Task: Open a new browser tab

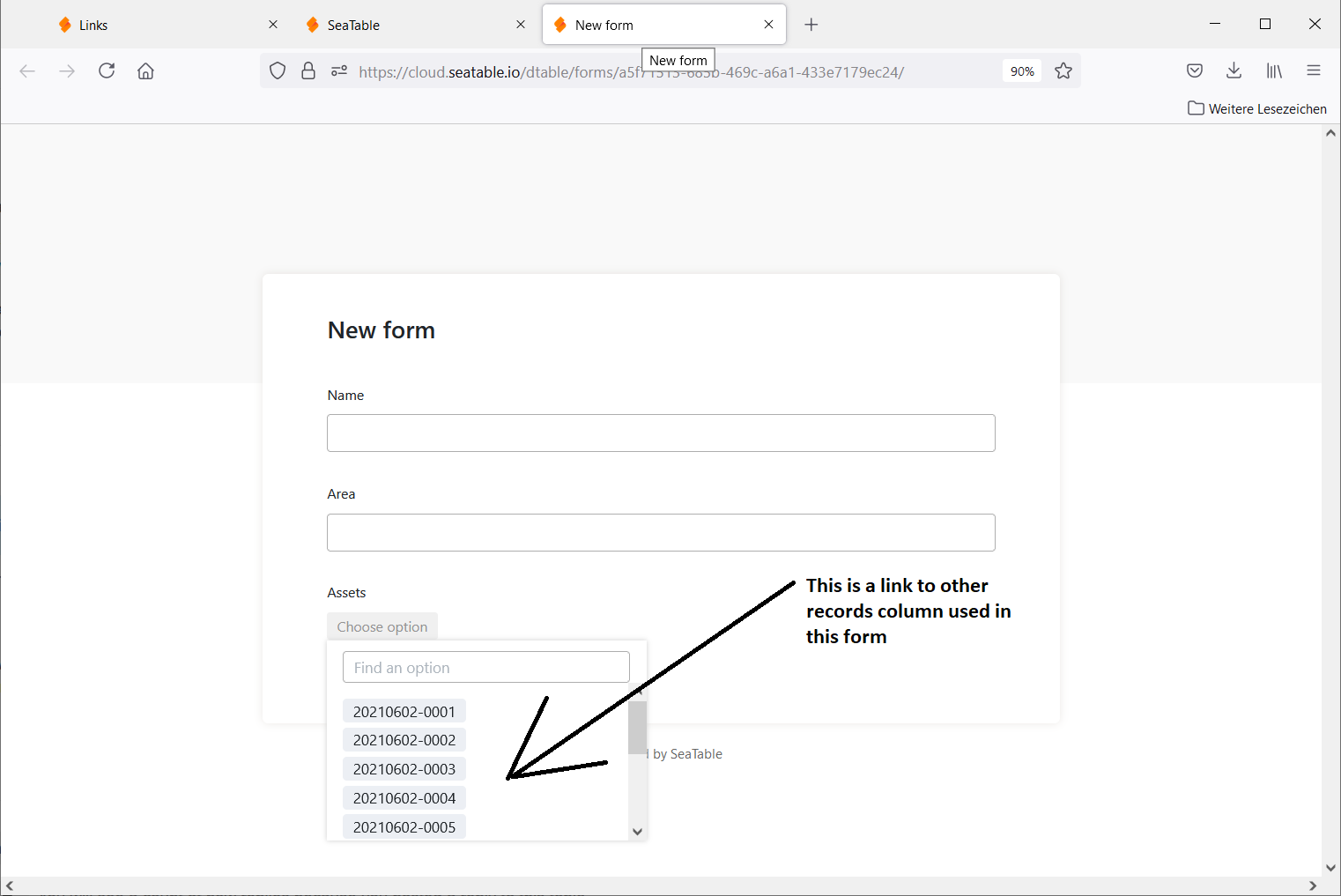Action: click(x=811, y=25)
